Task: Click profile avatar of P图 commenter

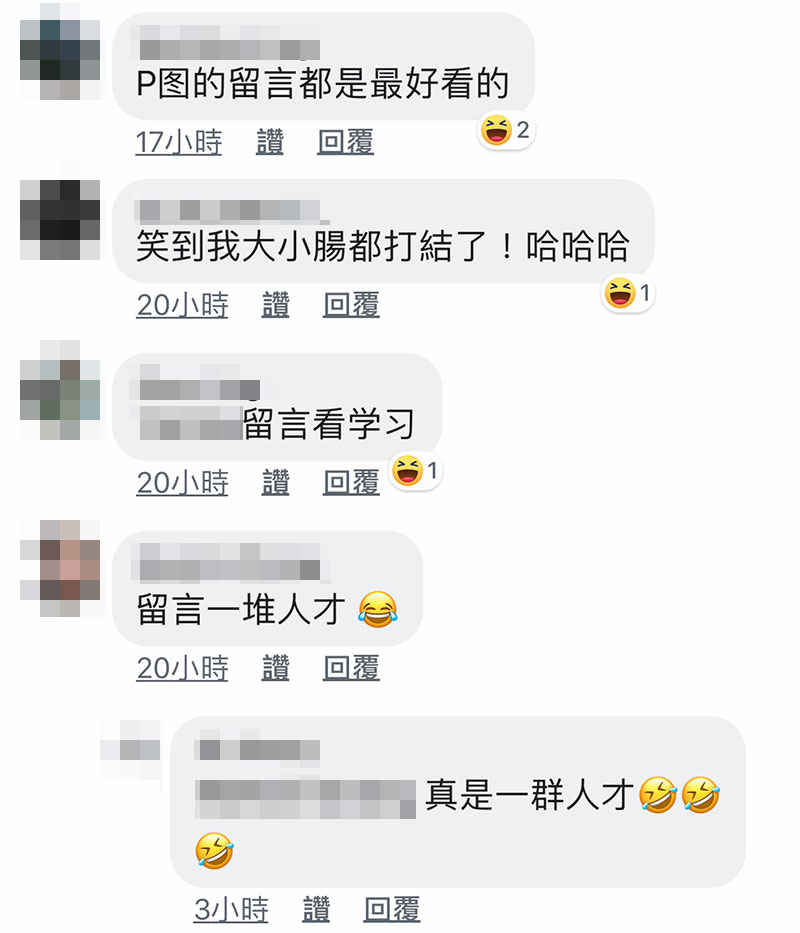Action: pos(60,60)
